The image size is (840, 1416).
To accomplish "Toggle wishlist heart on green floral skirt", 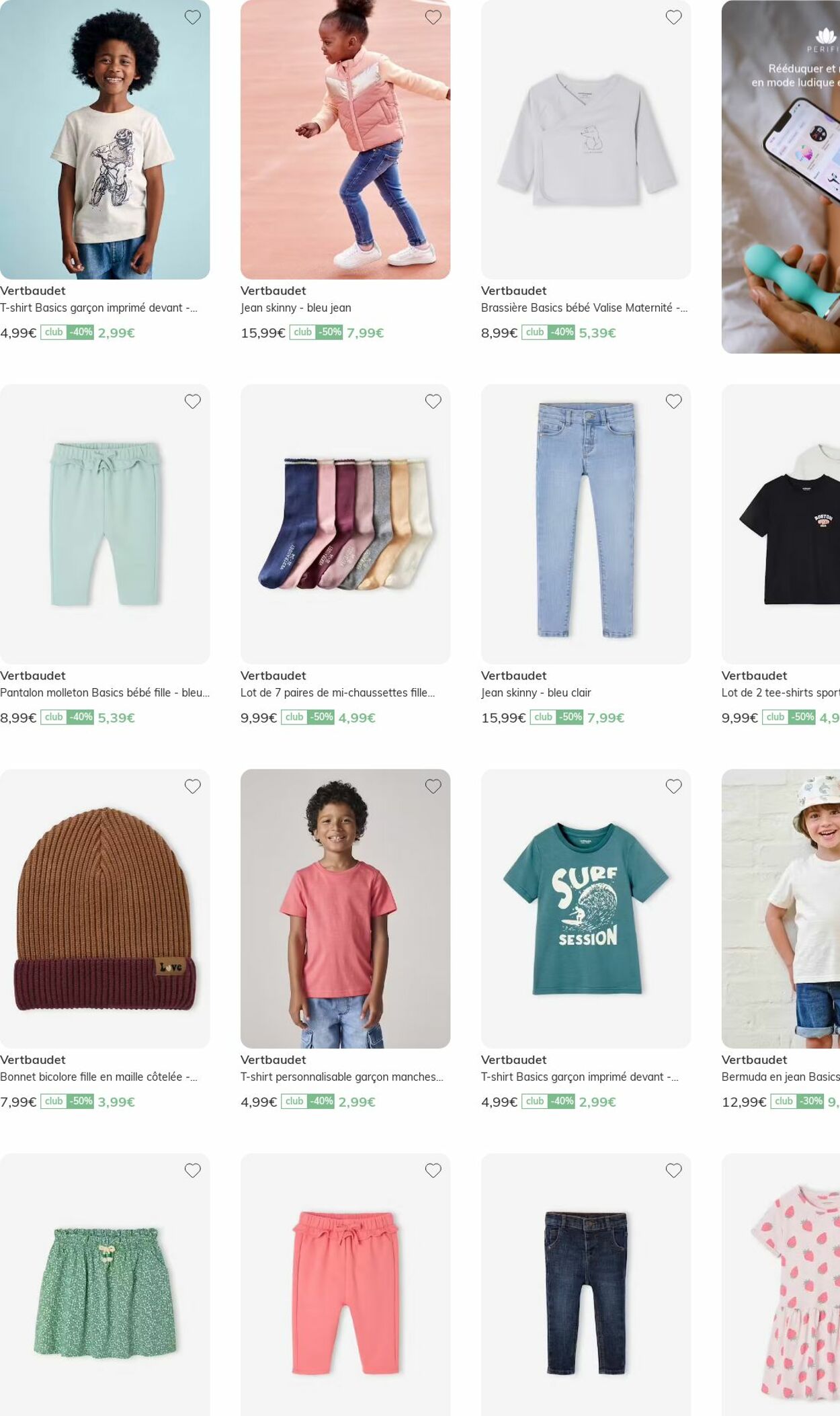I will pos(193,1171).
